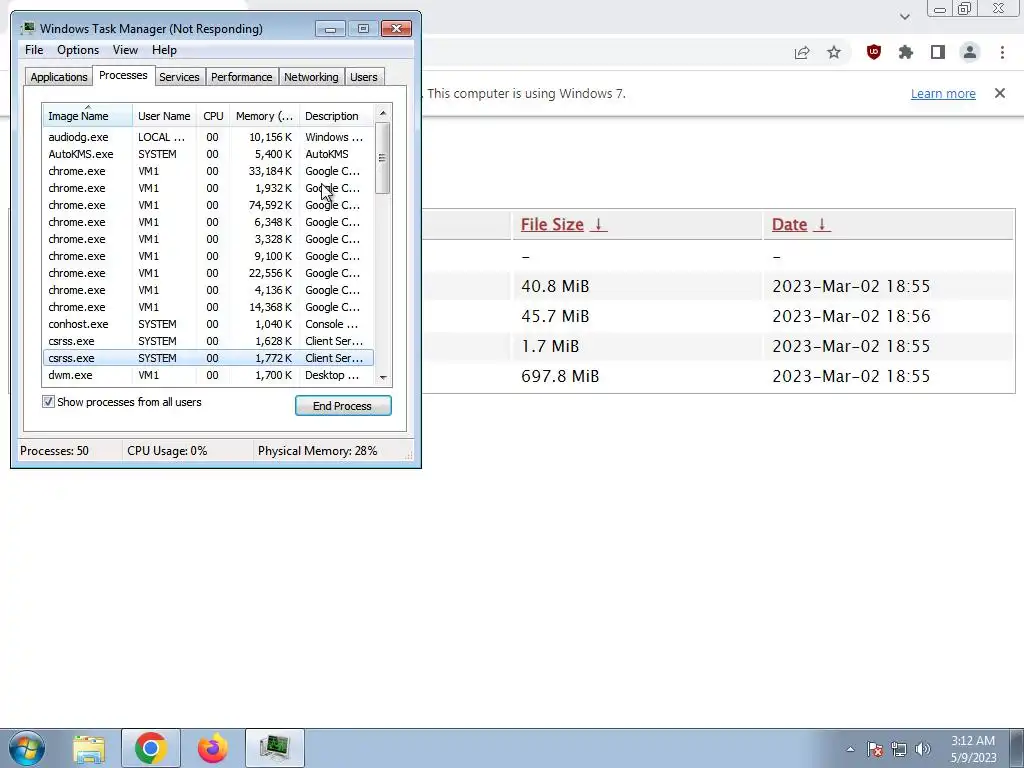This screenshot has width=1024, height=768.
Task: Open the Chrome extensions puzzle icon
Action: pyautogui.click(x=906, y=52)
